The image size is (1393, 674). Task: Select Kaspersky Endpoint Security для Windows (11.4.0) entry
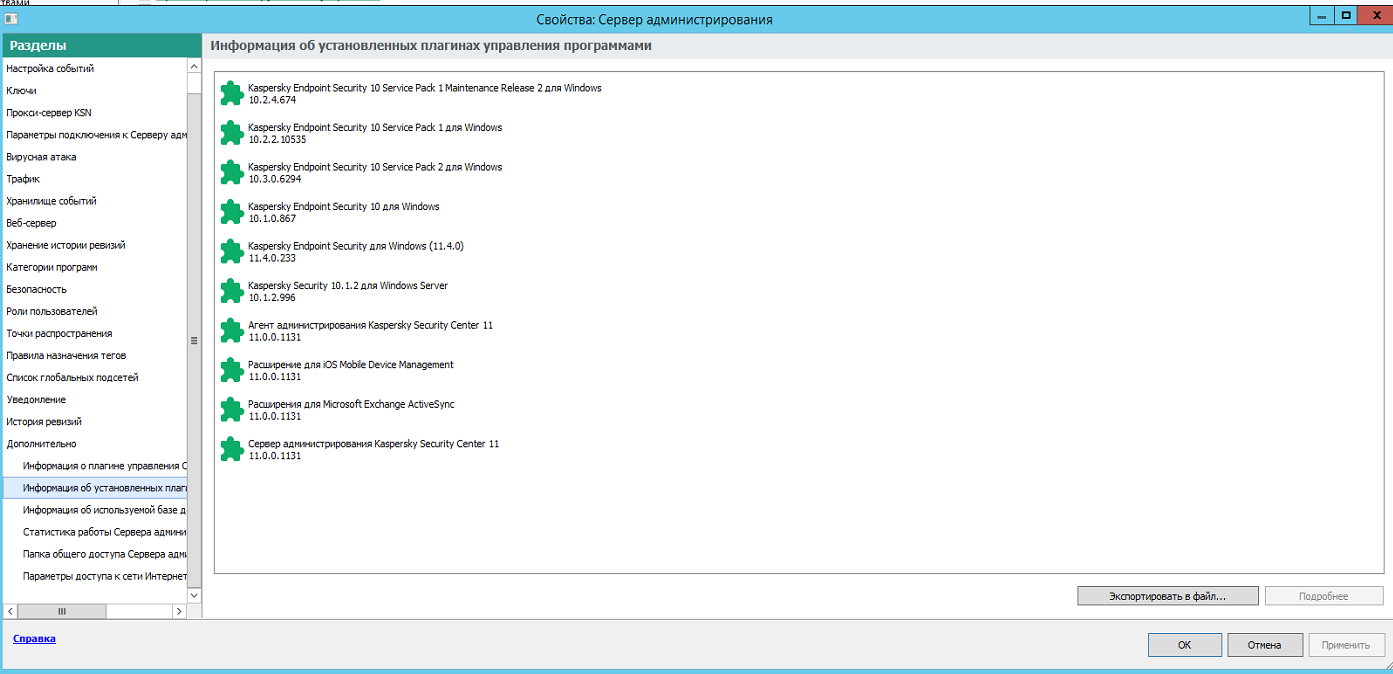[355, 246]
